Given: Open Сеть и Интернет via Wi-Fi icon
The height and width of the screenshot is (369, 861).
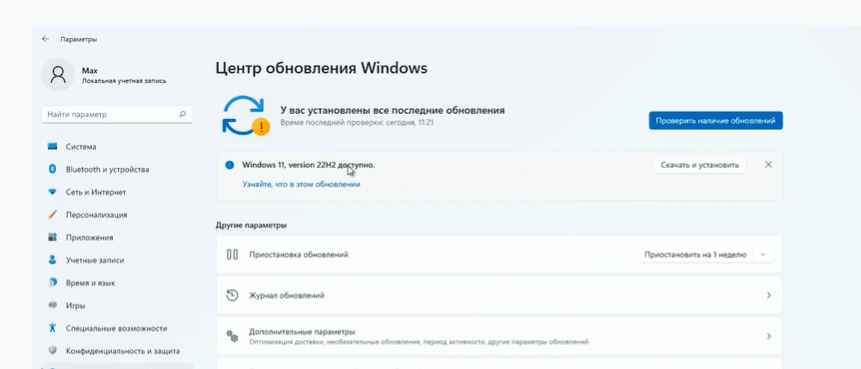Looking at the screenshot, I should tap(53, 192).
